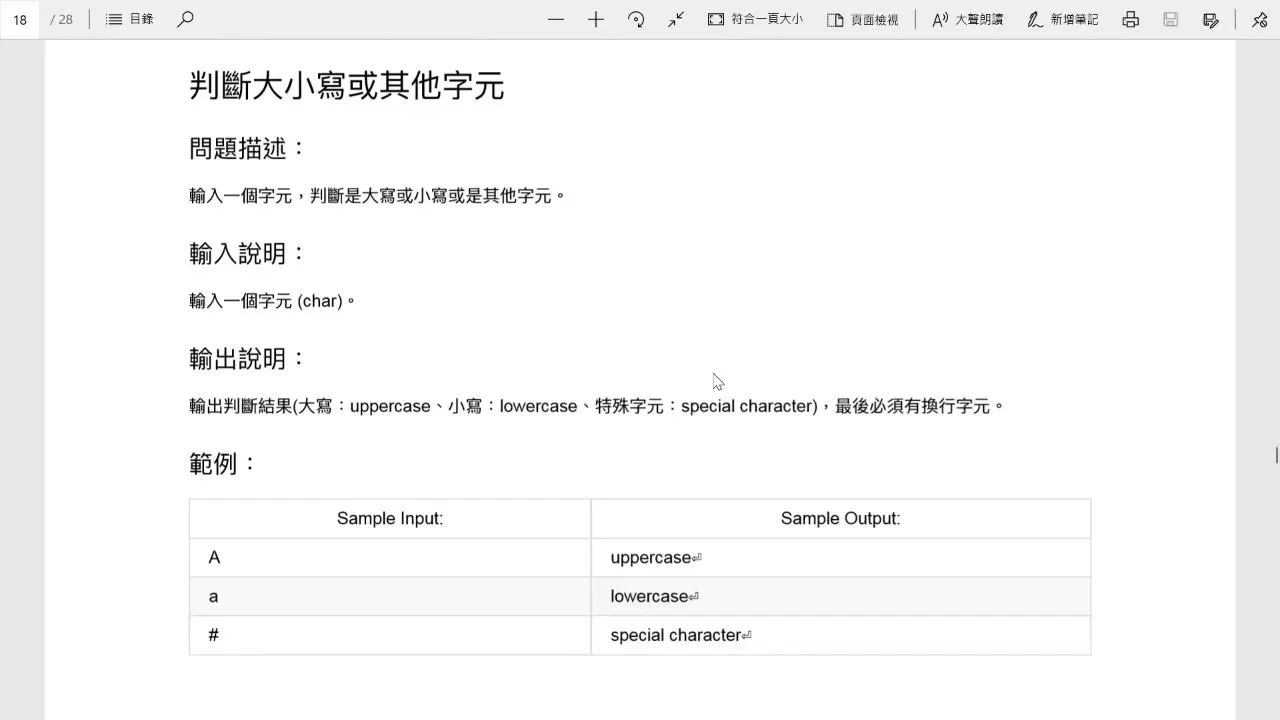This screenshot has height=720, width=1280.
Task: Rotate the page with the rotate icon
Action: 636,19
